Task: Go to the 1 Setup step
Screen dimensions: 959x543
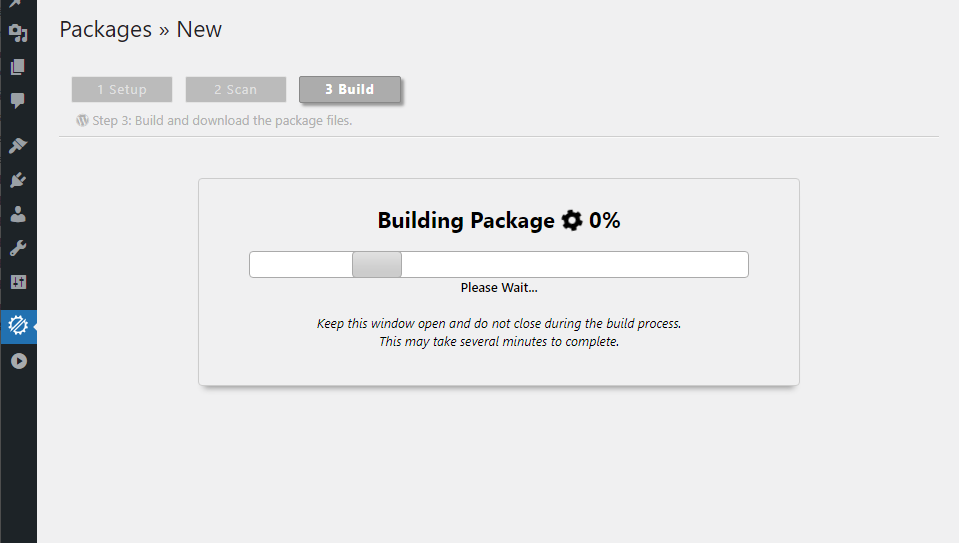Action: (x=122, y=89)
